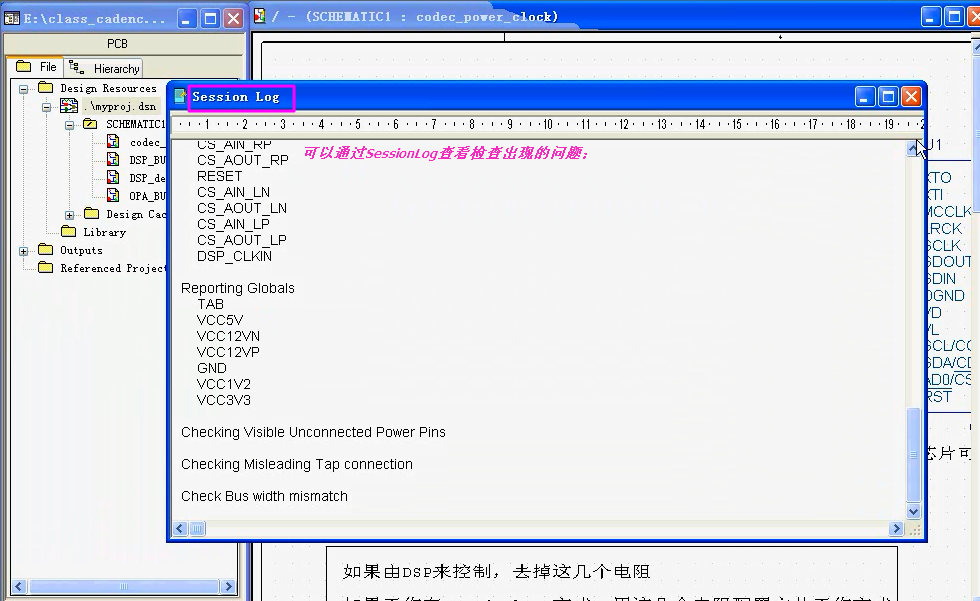
Task: Click the Design Cache folder icon
Action: (92, 214)
